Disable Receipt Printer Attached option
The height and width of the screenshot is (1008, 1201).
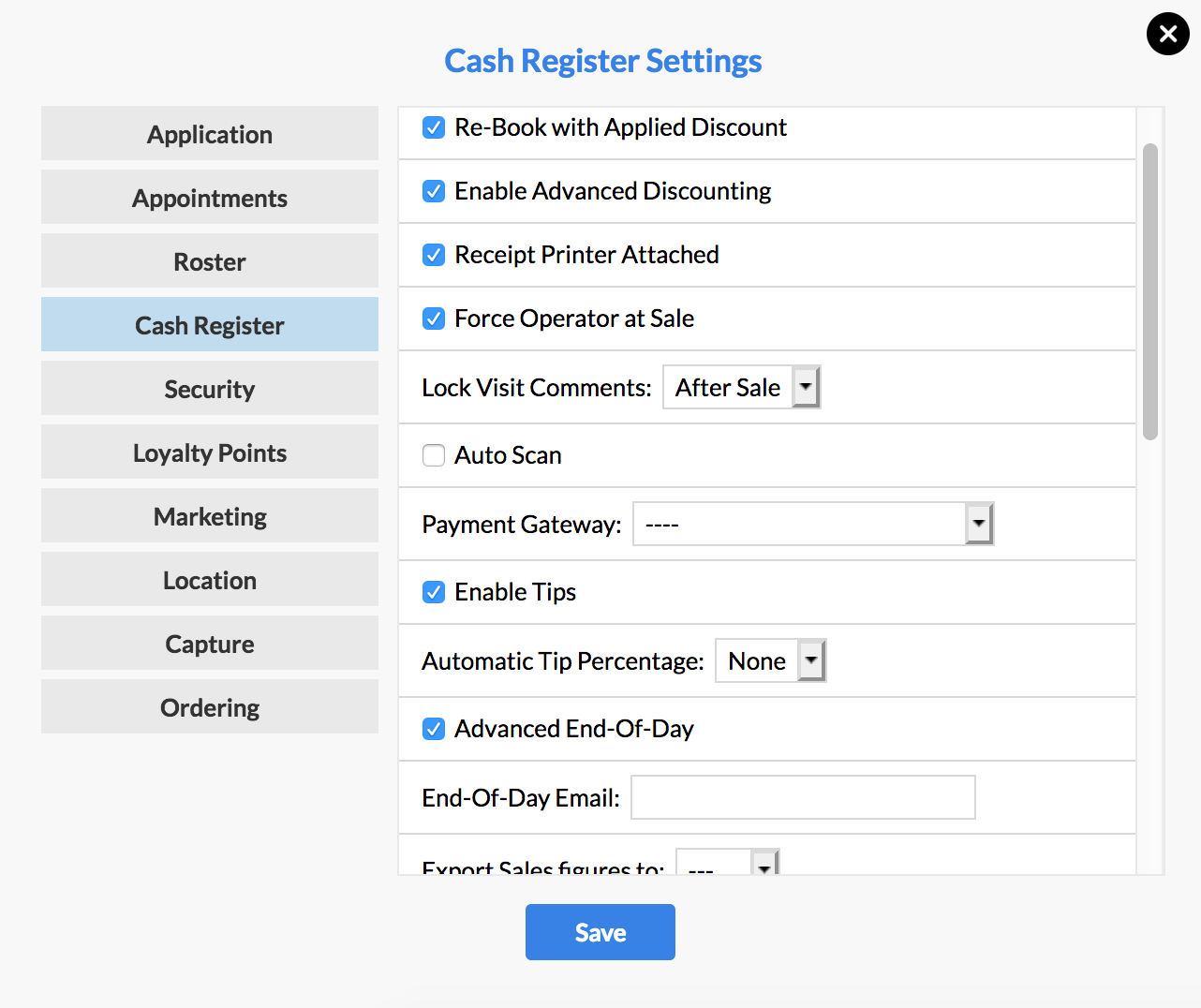(x=434, y=255)
